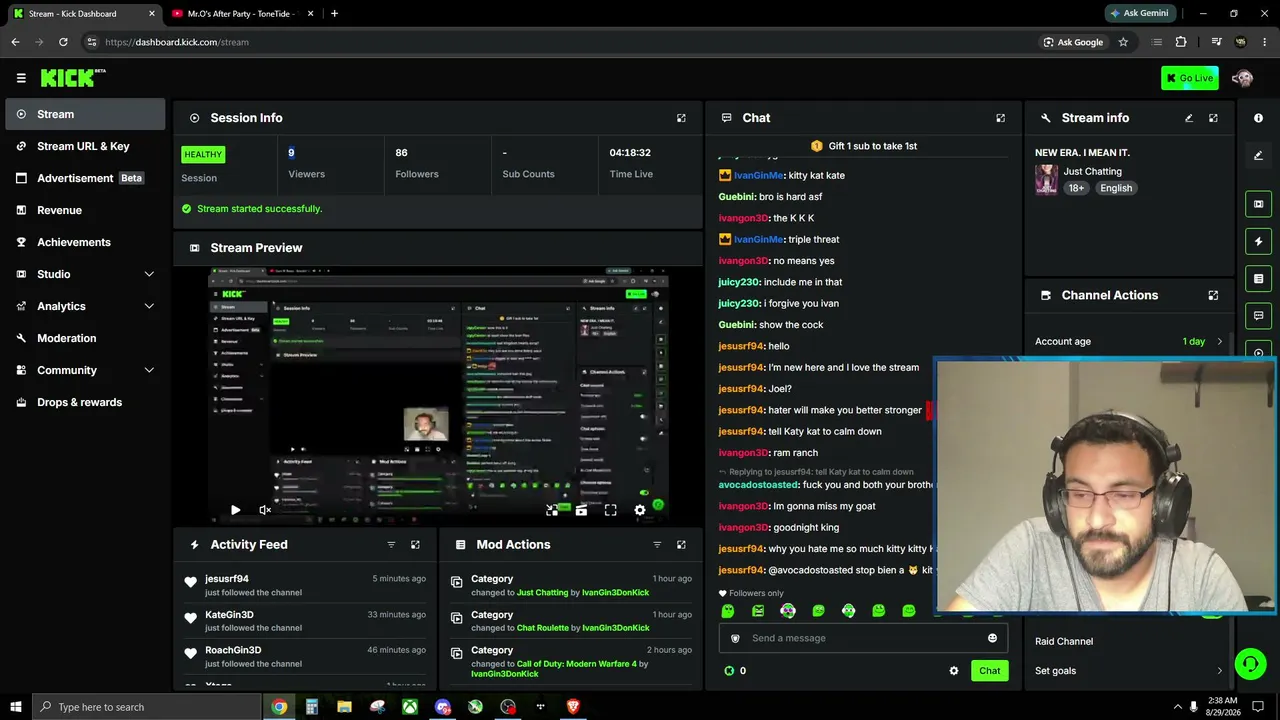Expand the Studio sidebar section
Screen dimensions: 1280x720
coord(85,274)
